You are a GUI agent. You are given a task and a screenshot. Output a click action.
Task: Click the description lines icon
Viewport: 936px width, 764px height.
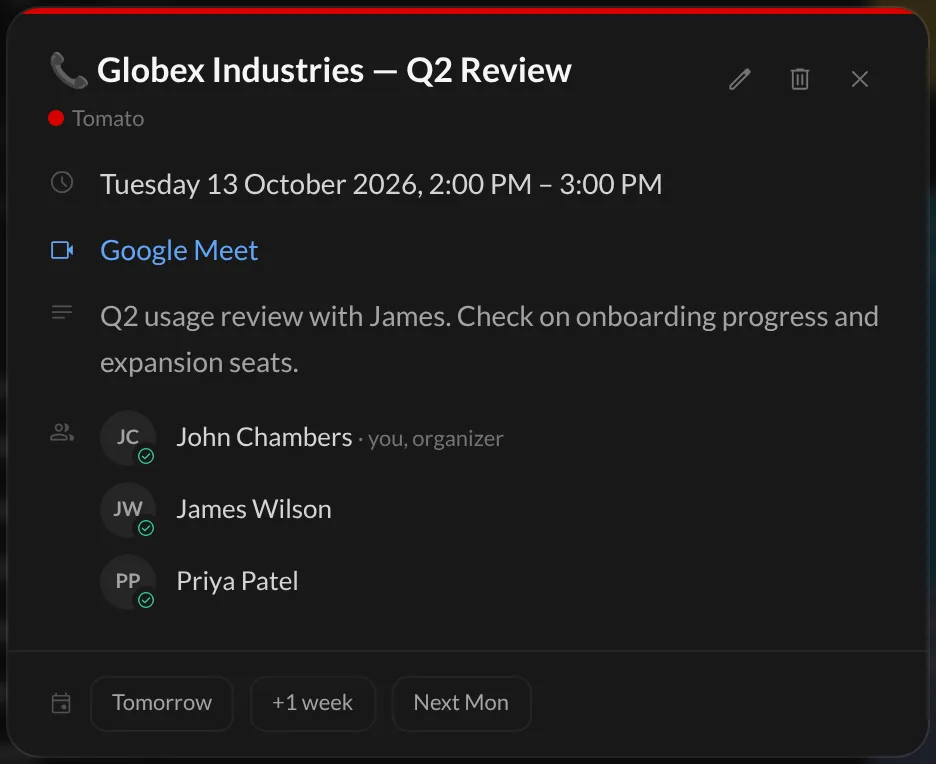pos(62,312)
